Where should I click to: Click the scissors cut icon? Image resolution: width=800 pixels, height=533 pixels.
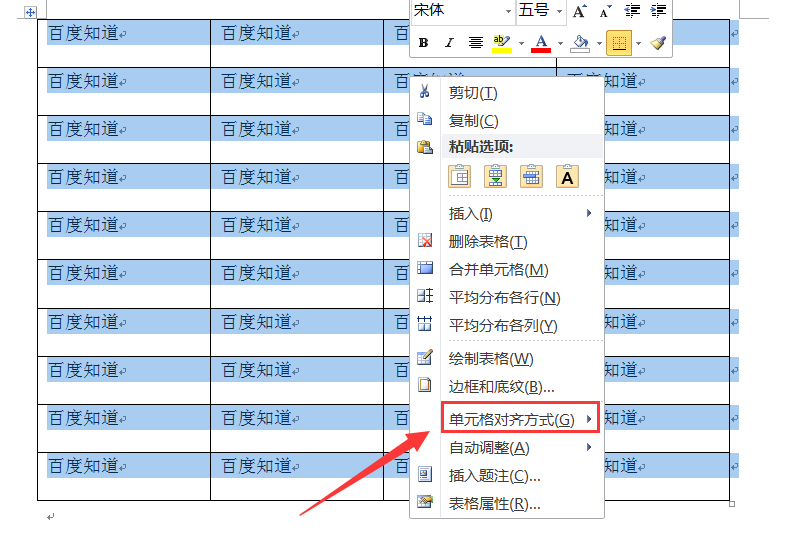pos(424,92)
